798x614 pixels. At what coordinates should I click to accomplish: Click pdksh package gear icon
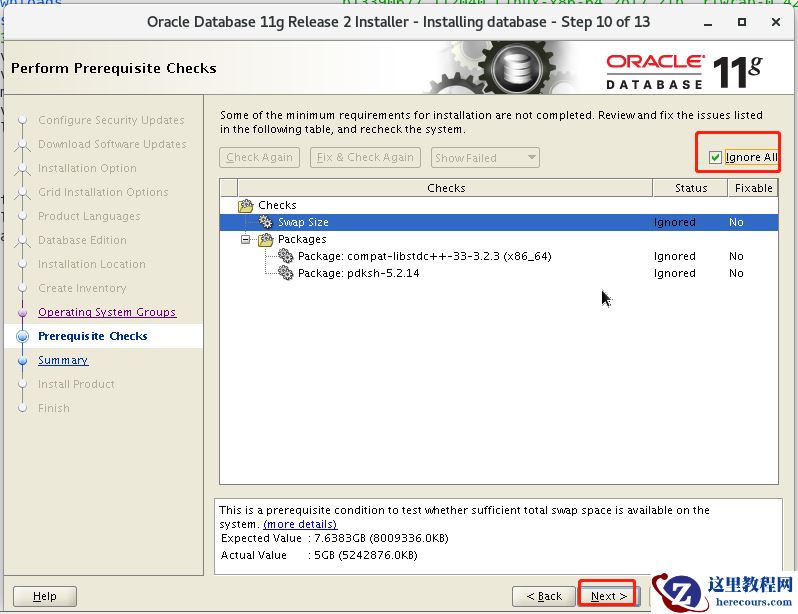click(x=286, y=273)
